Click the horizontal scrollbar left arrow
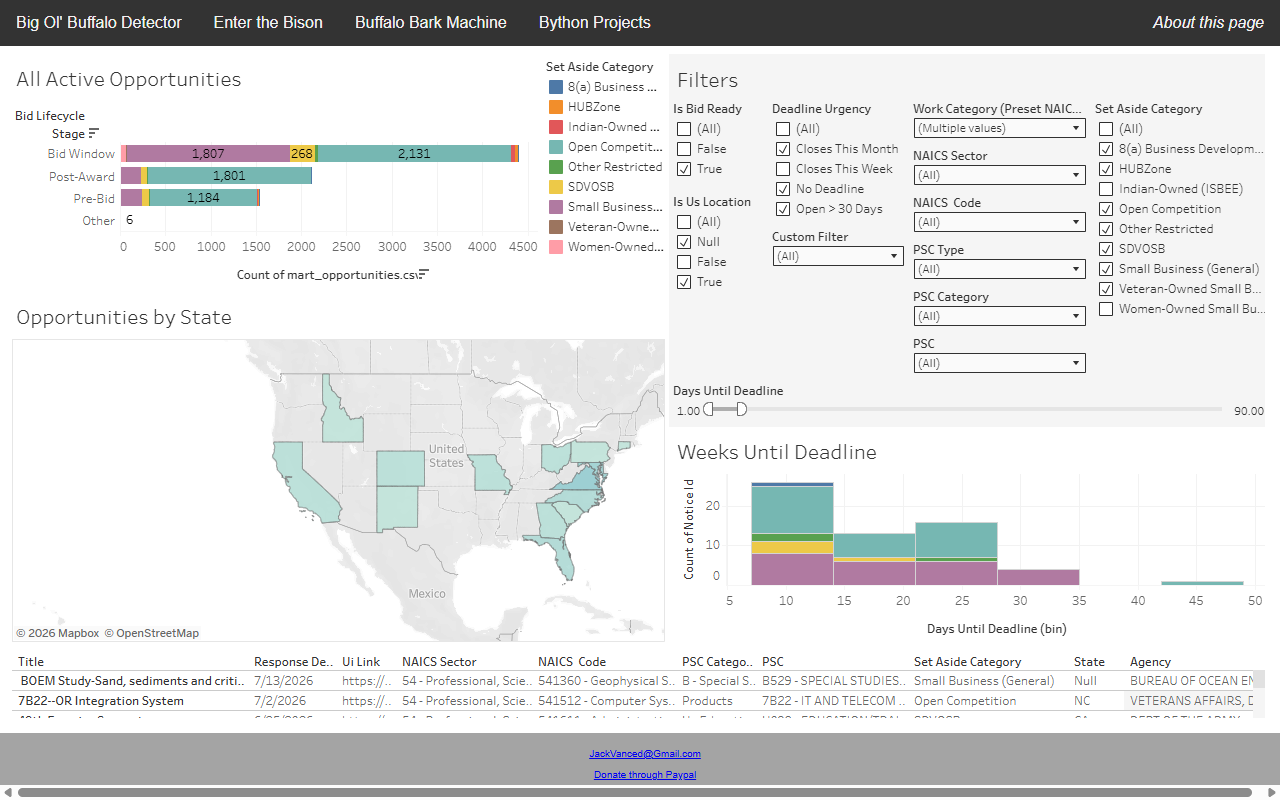This screenshot has height=800, width=1280. coord(8,792)
